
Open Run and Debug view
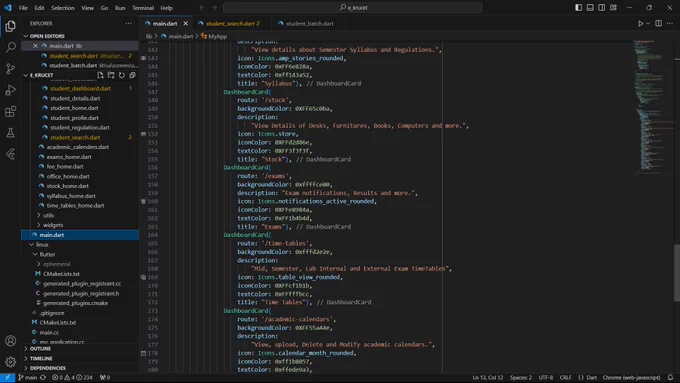tap(10, 90)
